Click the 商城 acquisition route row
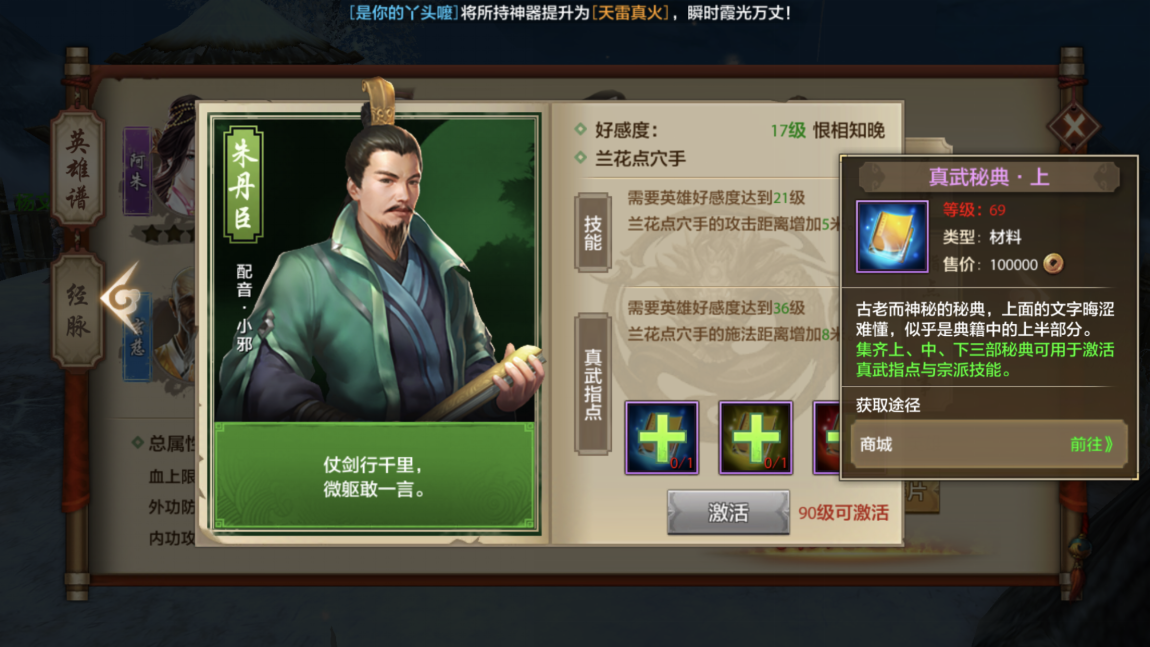 pos(989,444)
